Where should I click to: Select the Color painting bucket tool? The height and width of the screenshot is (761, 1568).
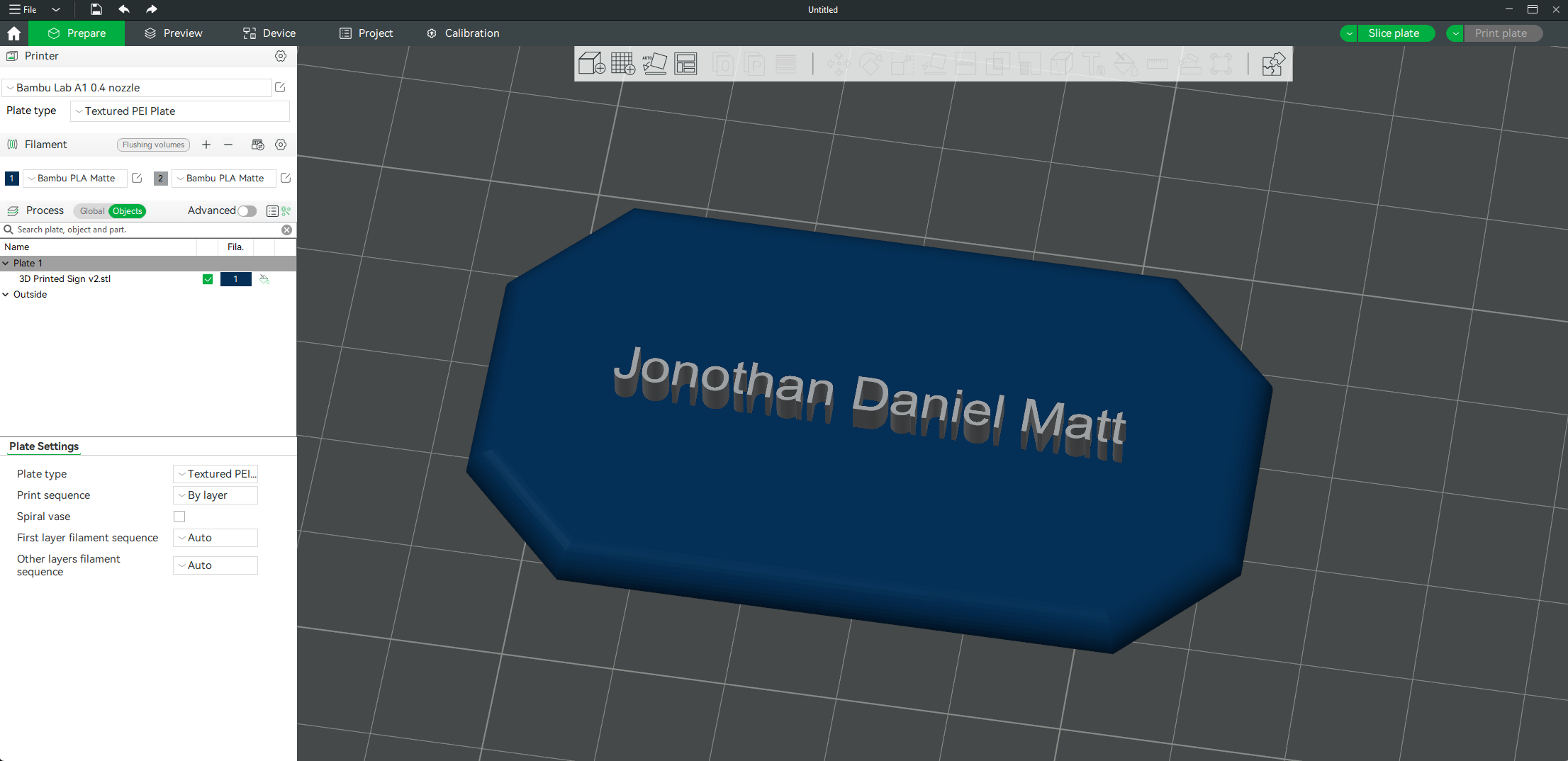(x=1126, y=64)
